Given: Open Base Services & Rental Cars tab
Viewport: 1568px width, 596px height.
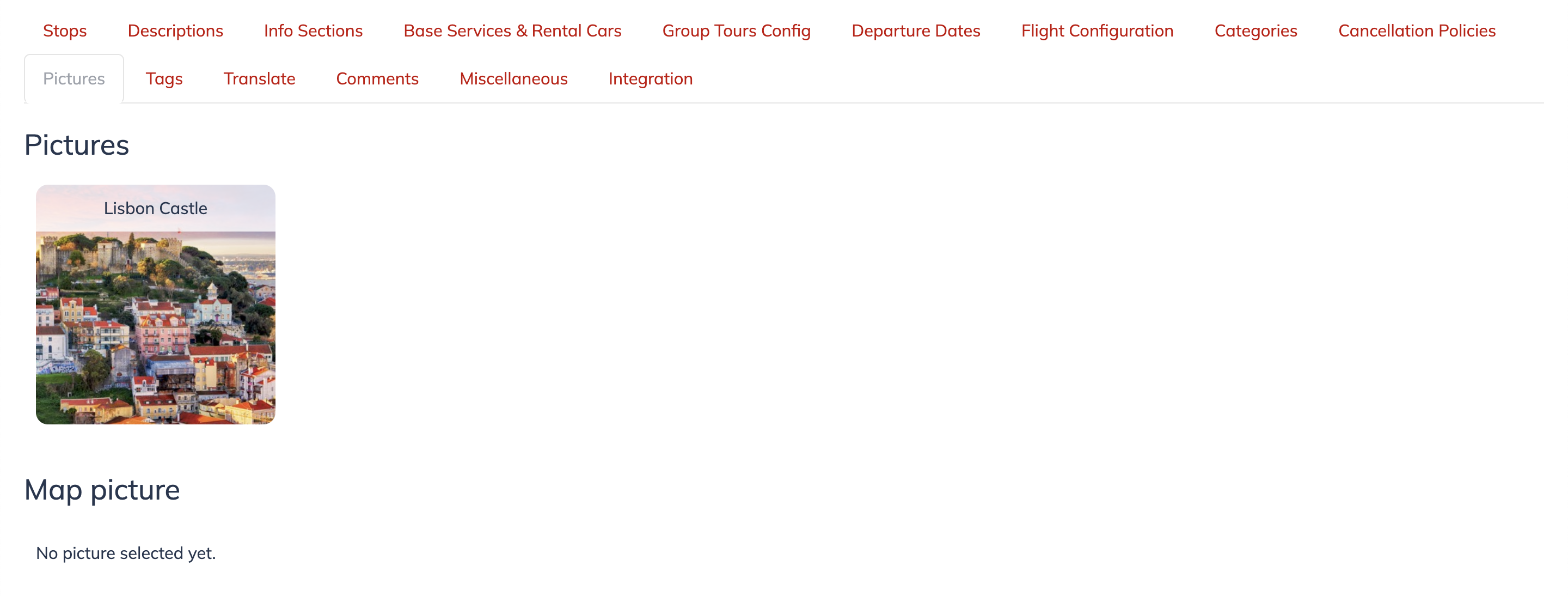Looking at the screenshot, I should coord(512,31).
